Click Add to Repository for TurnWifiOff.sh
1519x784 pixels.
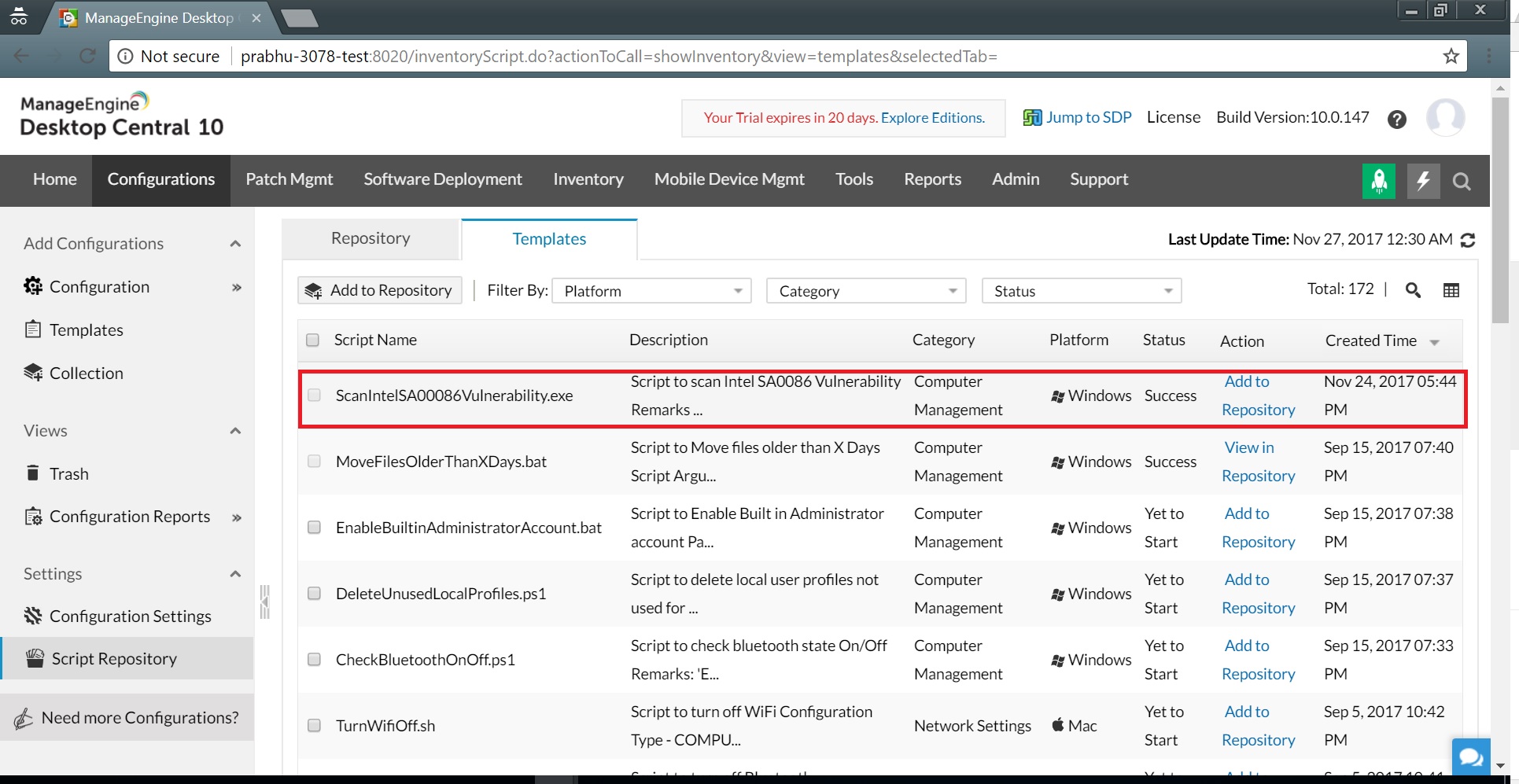pos(1259,726)
